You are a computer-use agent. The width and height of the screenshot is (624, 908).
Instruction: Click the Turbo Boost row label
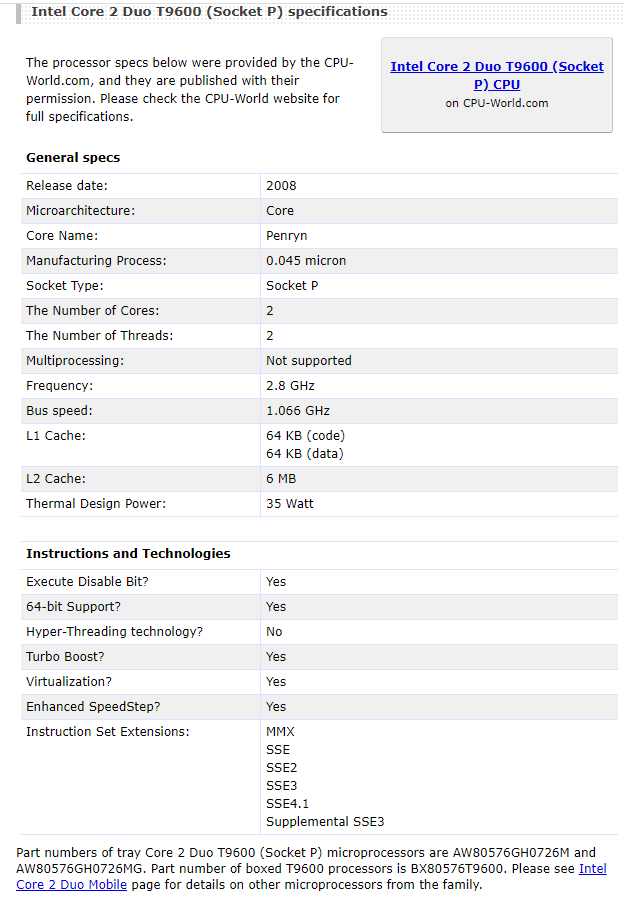pyautogui.click(x=65, y=657)
